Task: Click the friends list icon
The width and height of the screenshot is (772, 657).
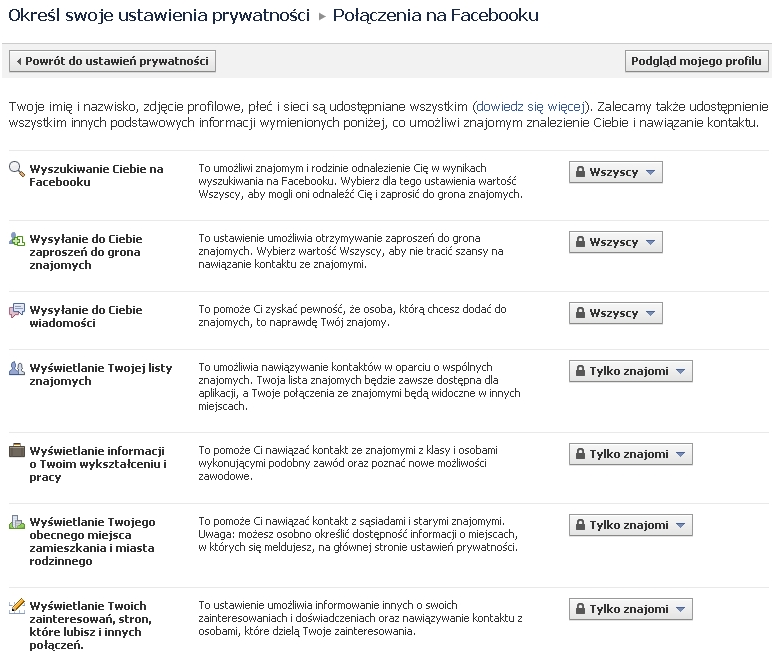Action: click(17, 368)
